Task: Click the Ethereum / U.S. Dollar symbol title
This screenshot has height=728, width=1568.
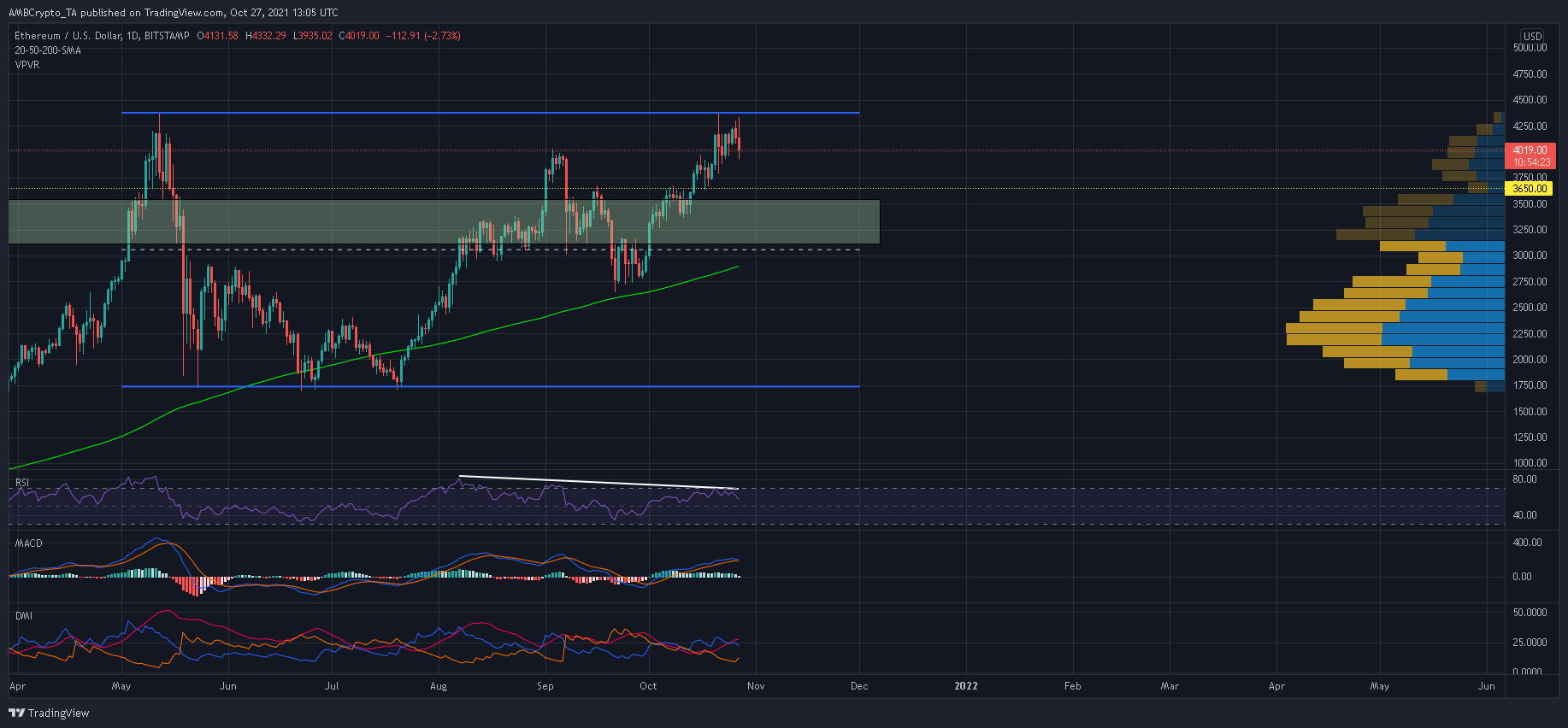Action: point(68,36)
